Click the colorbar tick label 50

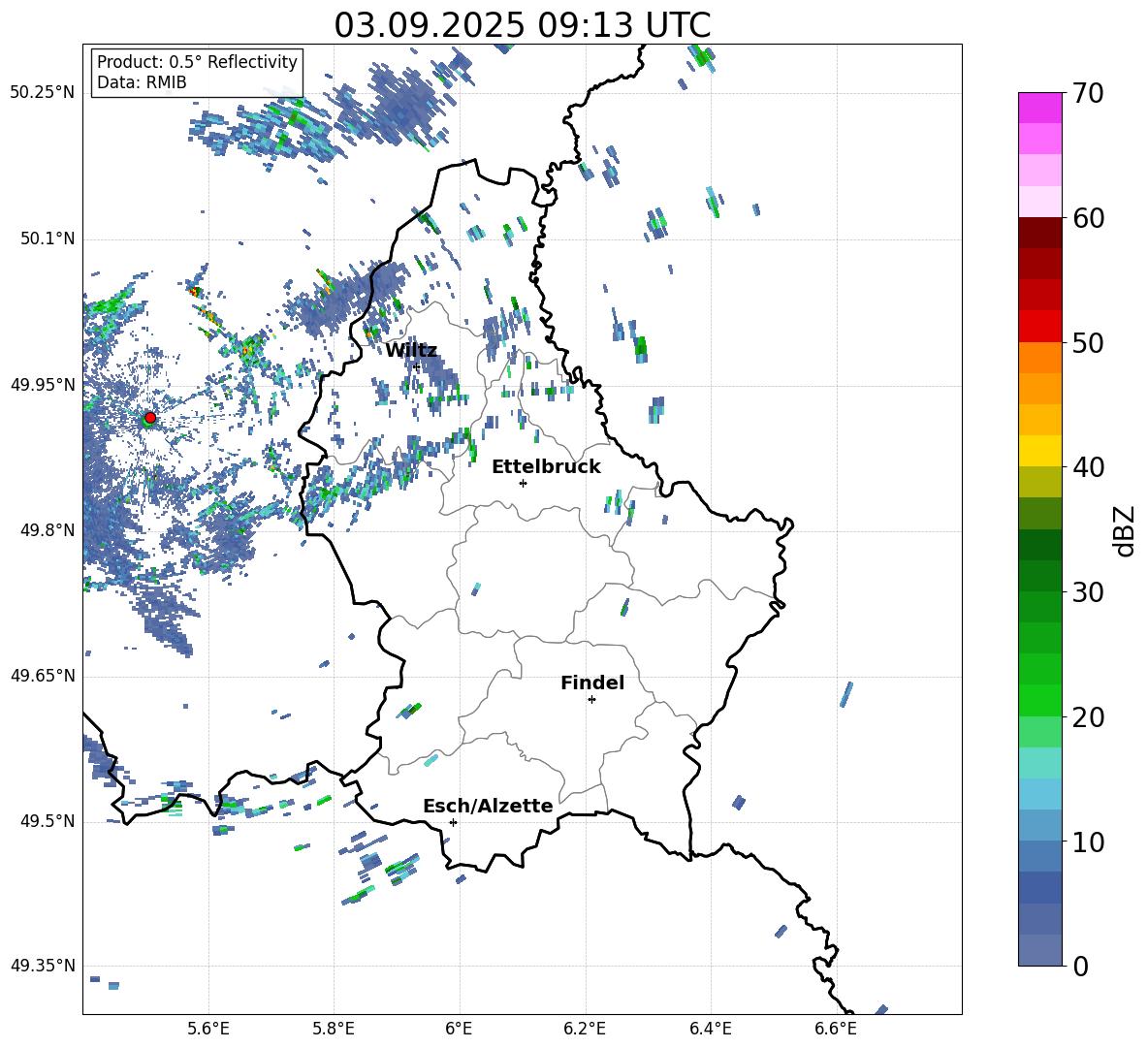1087,343
